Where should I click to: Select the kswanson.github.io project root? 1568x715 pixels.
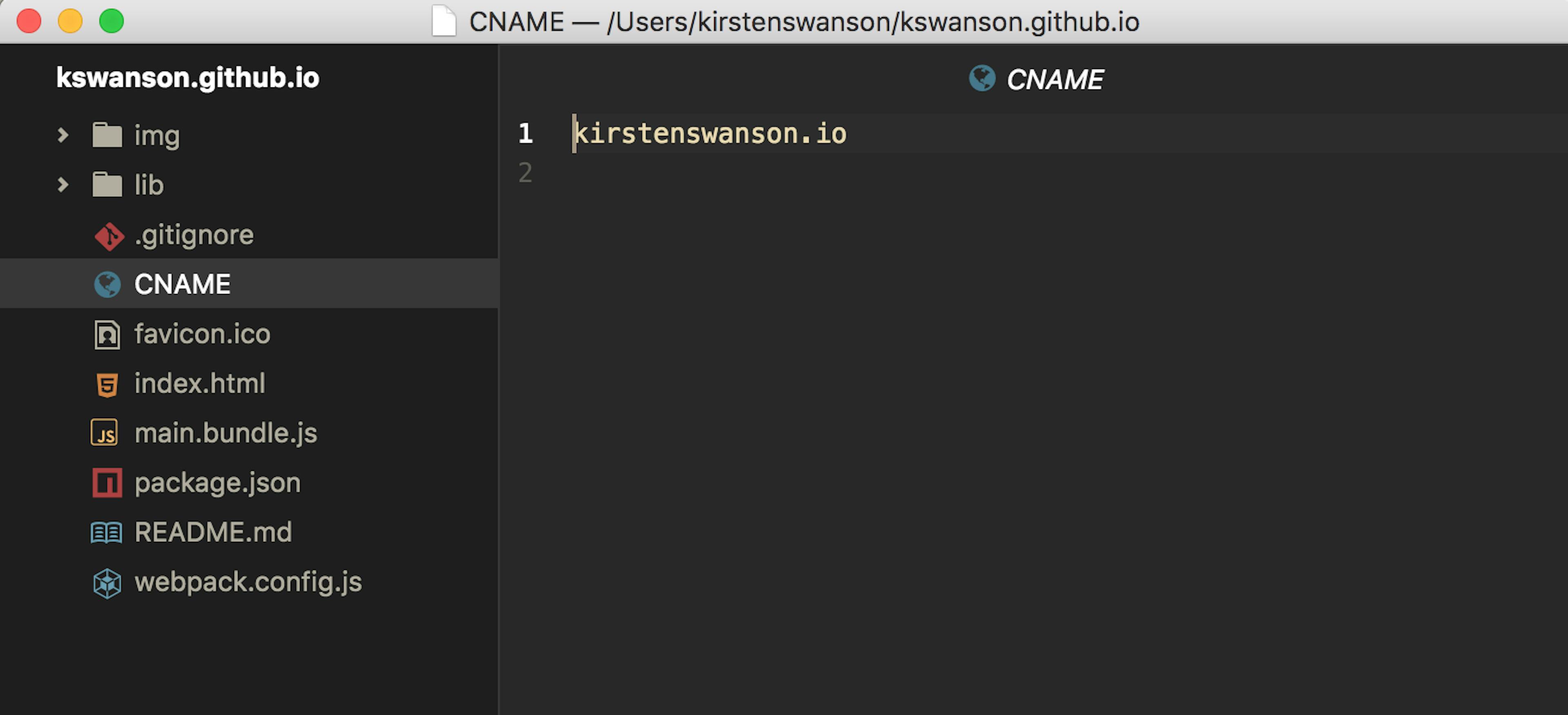(x=187, y=77)
